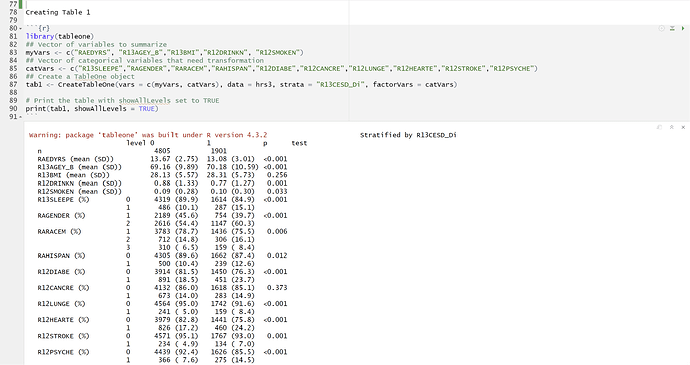This screenshot has height=365, width=690.
Task: Click p-value 0.006 in RARACEM row
Action: (277, 232)
